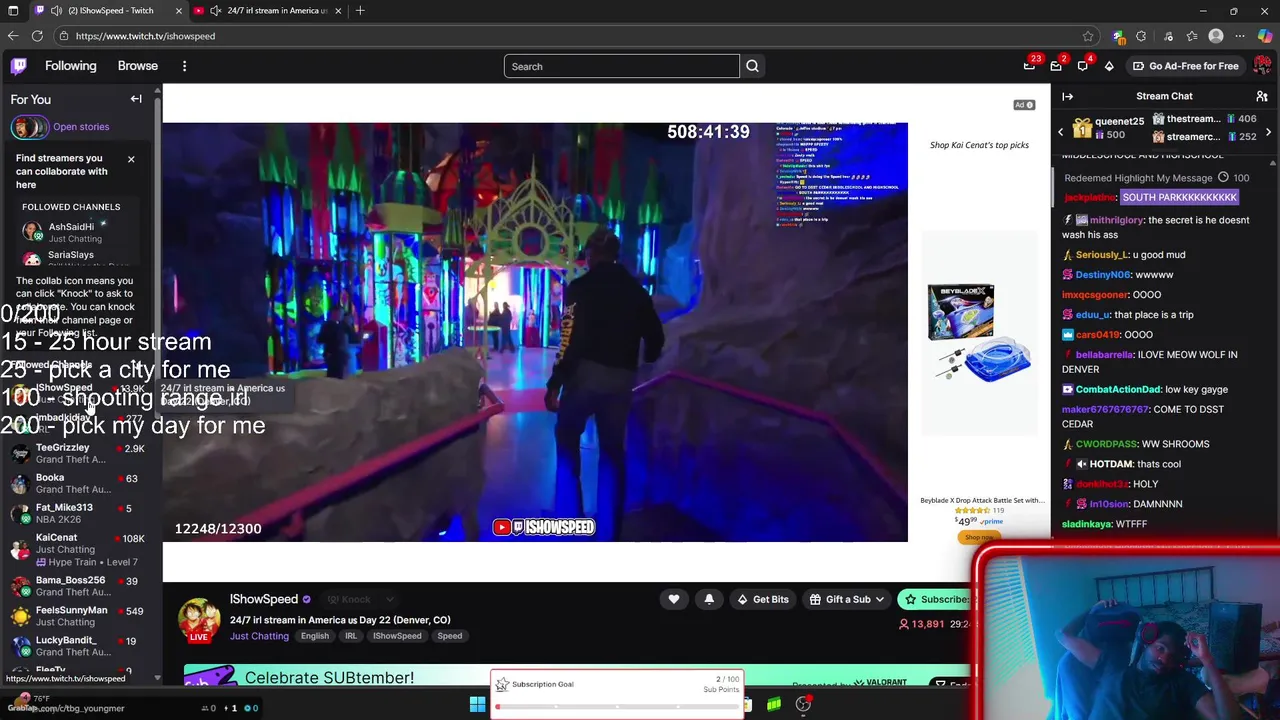1280x720 pixels.
Task: Switch to the 24/7 irl stream browser tab
Action: [x=268, y=10]
